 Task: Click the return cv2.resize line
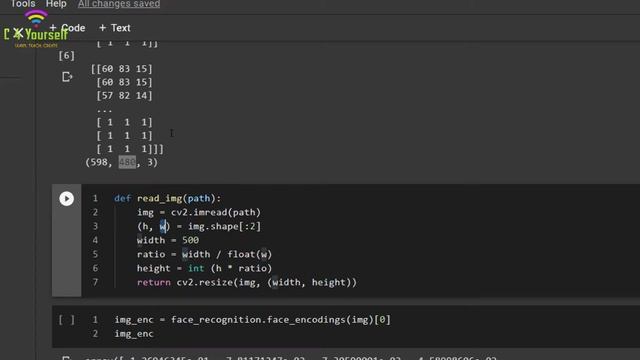247,282
